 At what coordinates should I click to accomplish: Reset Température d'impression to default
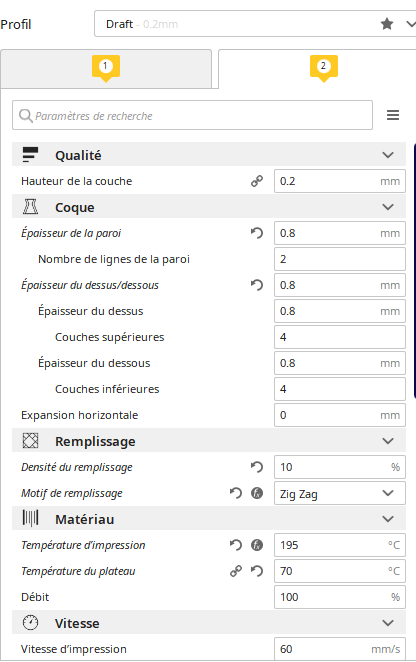pos(236,545)
